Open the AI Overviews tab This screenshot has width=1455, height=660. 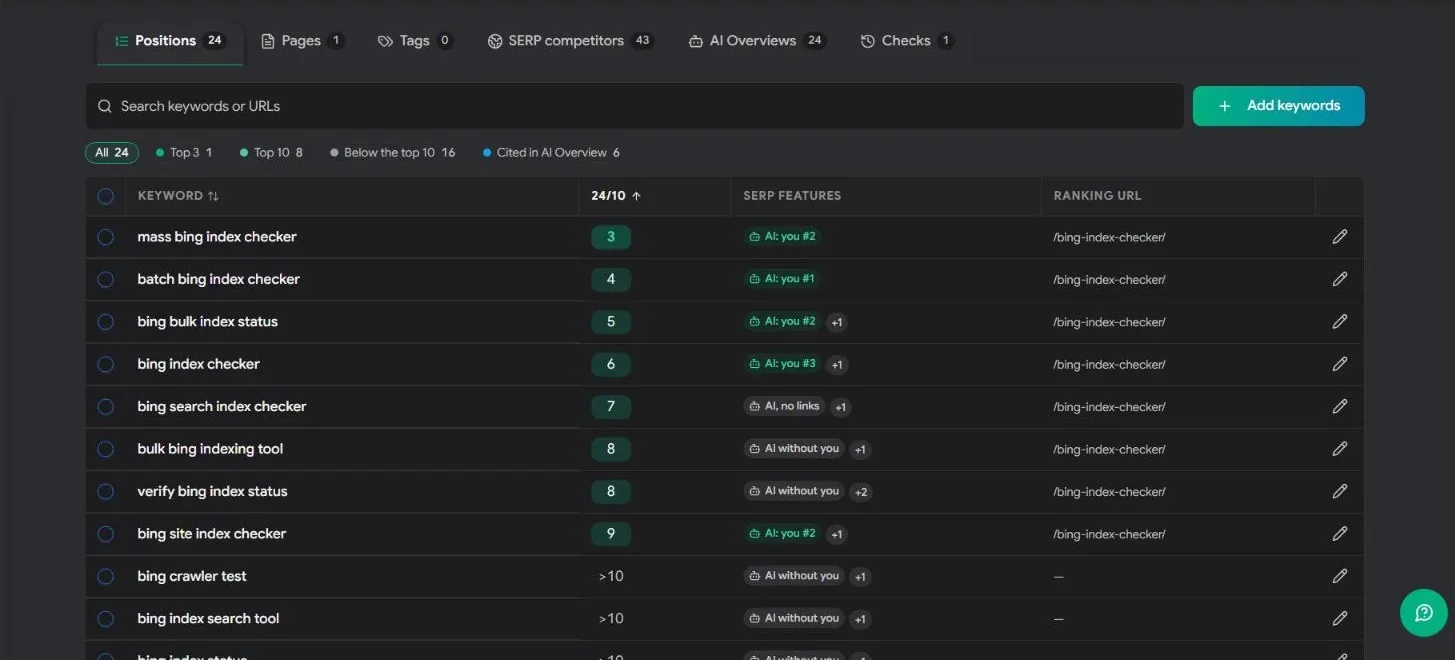[757, 41]
